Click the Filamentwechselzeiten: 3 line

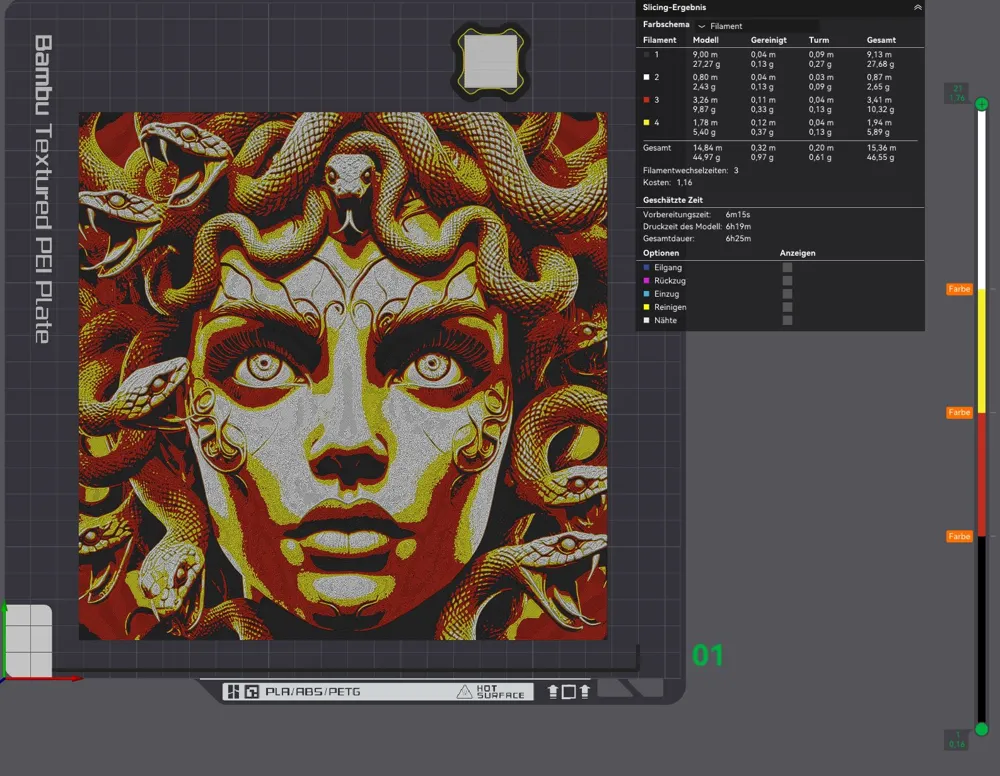click(x=691, y=171)
